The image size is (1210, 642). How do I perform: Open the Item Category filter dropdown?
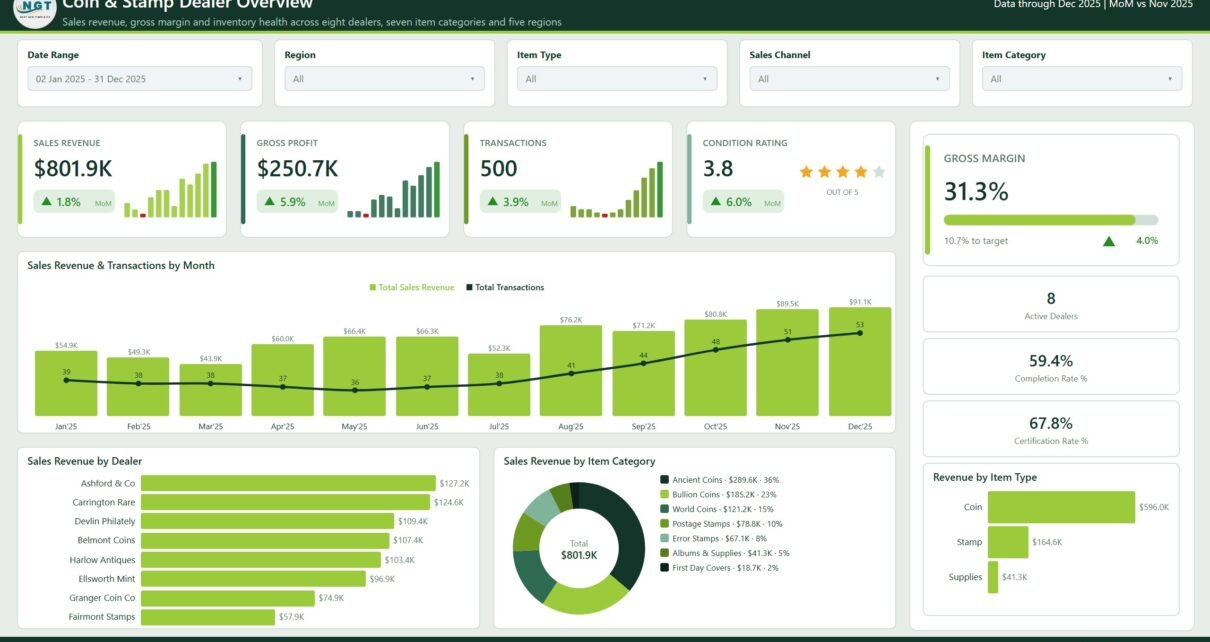click(1082, 79)
